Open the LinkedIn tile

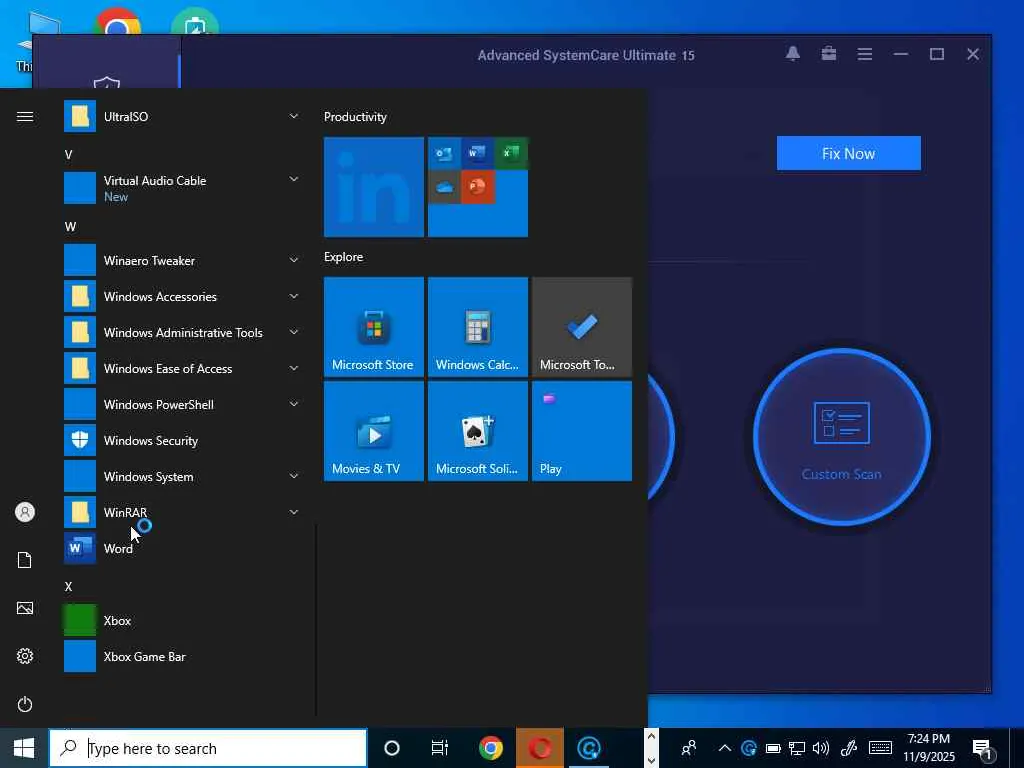pos(374,187)
